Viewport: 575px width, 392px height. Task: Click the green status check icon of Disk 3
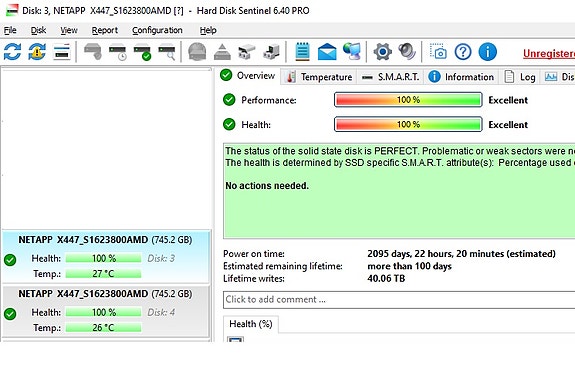[10, 260]
